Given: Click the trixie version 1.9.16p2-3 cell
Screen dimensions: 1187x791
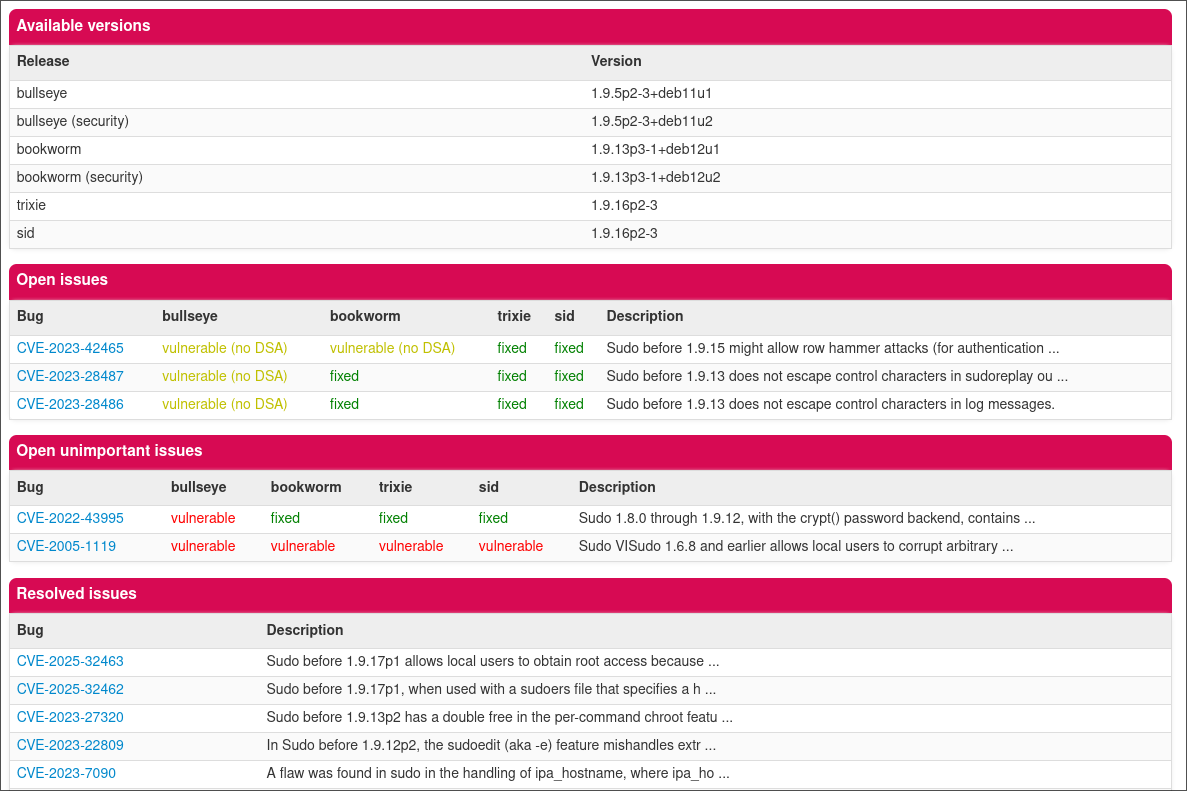Looking at the screenshot, I should pos(624,206).
